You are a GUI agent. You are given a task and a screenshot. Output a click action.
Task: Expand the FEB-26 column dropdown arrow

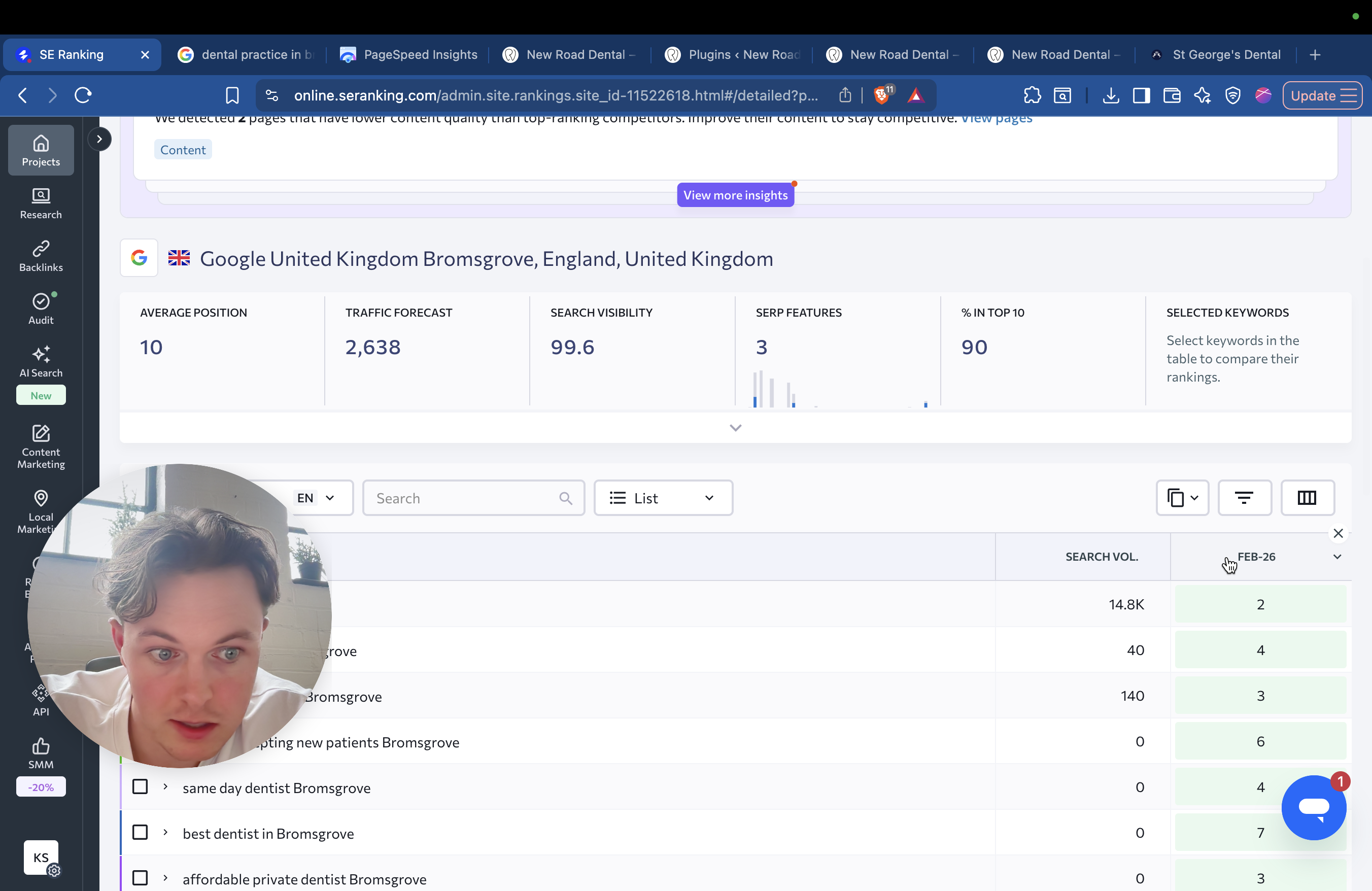tap(1337, 557)
